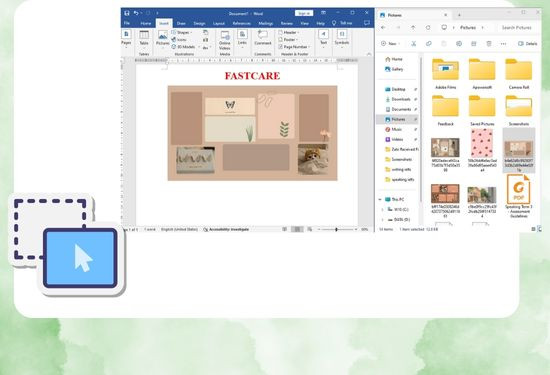This screenshot has width=550, height=375.
Task: Open the Footer dropdown
Action: coord(288,40)
